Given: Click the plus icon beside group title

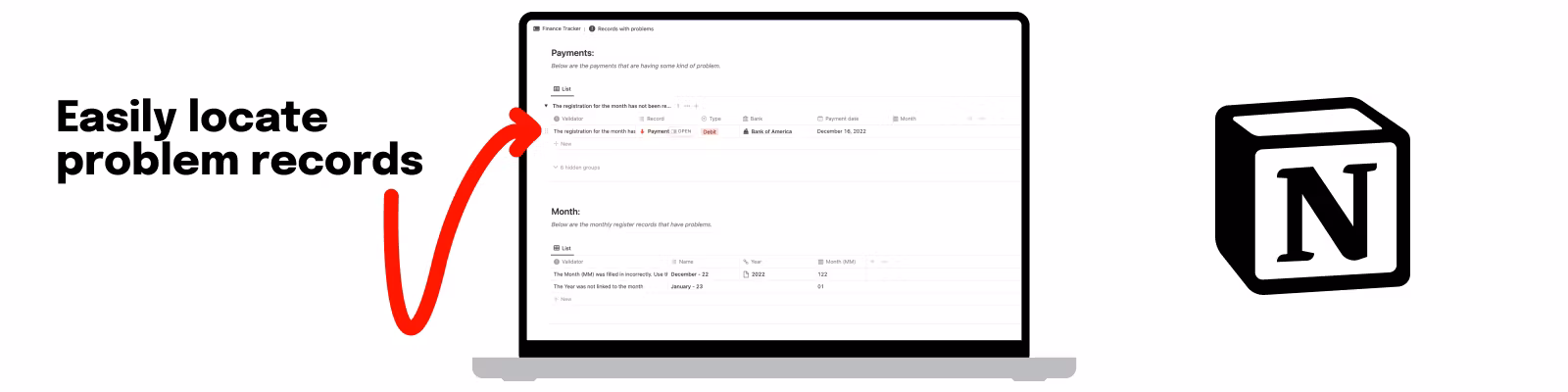Looking at the screenshot, I should pos(697,106).
